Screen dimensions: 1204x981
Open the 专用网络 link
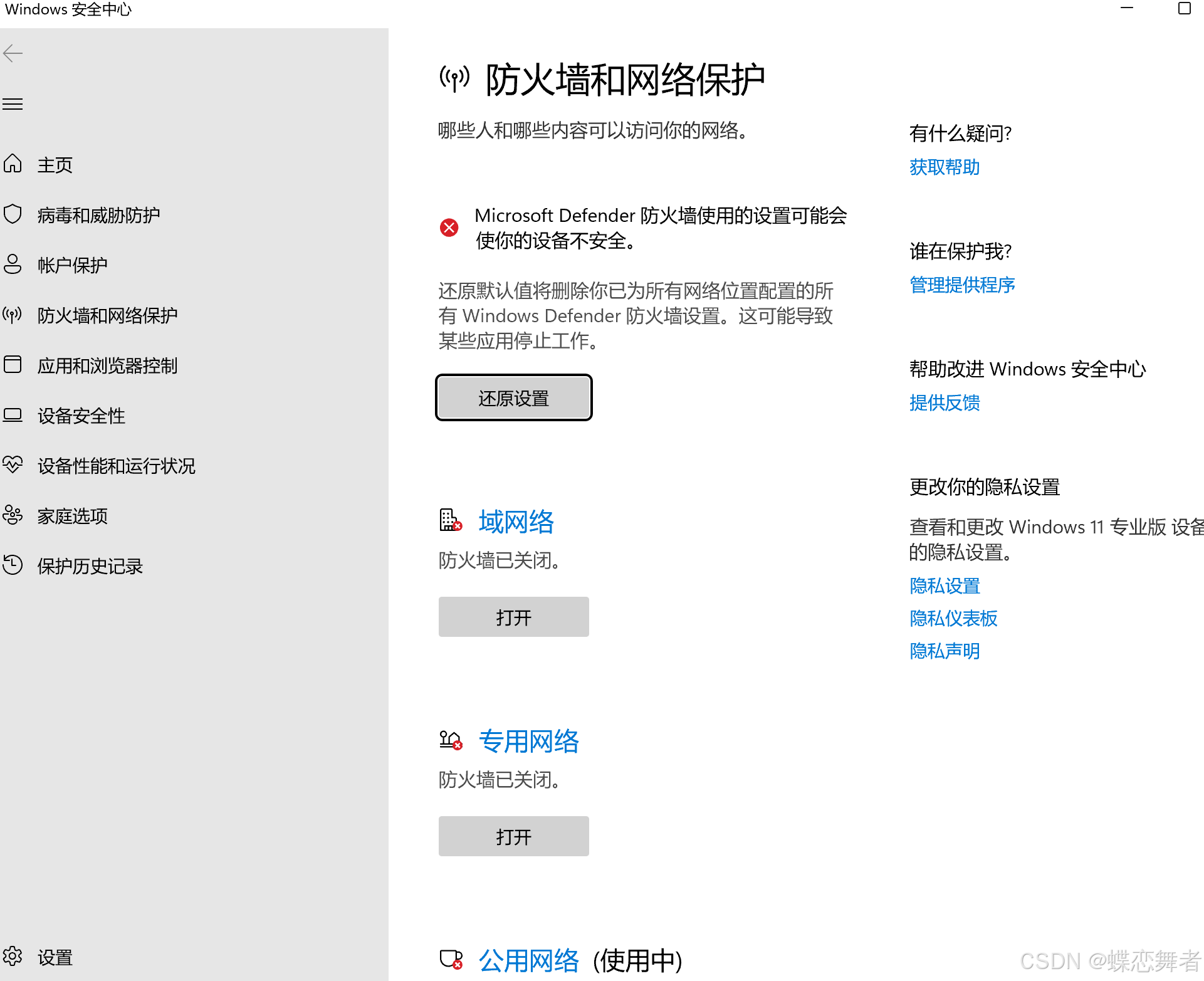528,742
